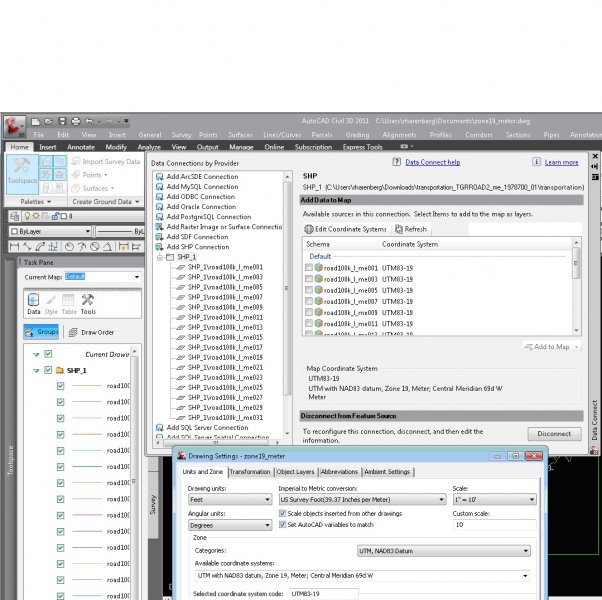Screen dimensions: 602x600
Task: Switch to the Ambient Settings tab
Action: [x=387, y=472]
